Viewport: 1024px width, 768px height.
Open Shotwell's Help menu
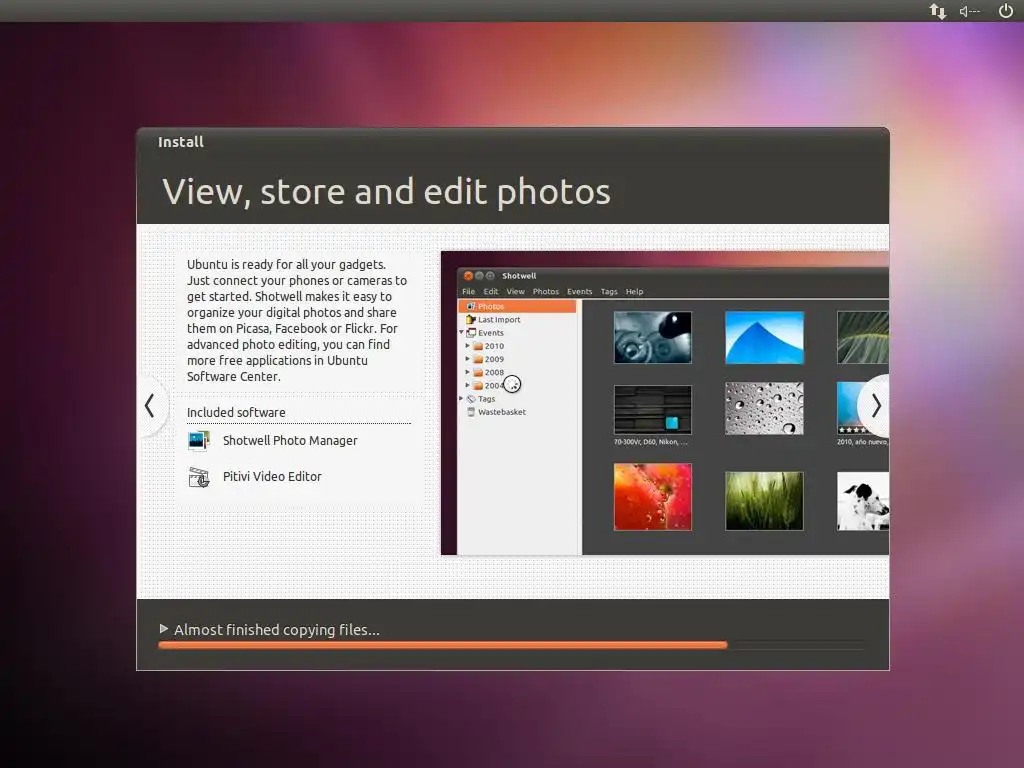click(634, 292)
